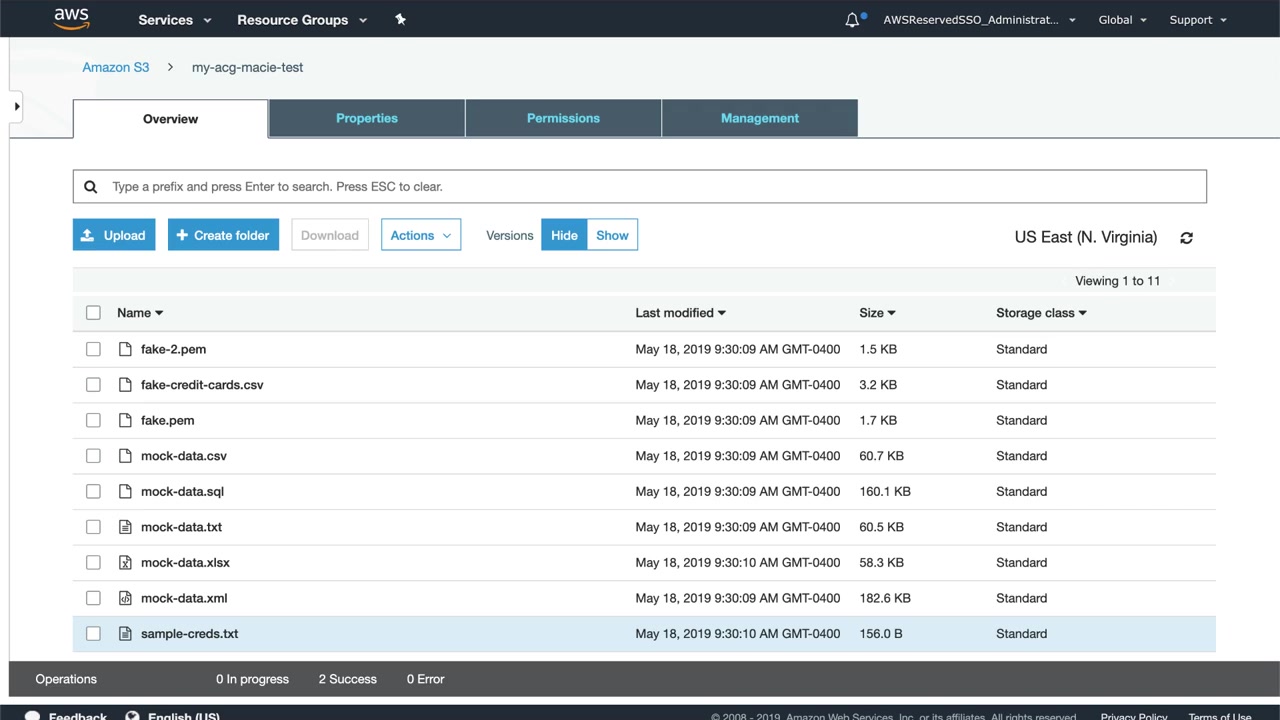The image size is (1280, 720).
Task: Click the Upload button
Action: (114, 235)
